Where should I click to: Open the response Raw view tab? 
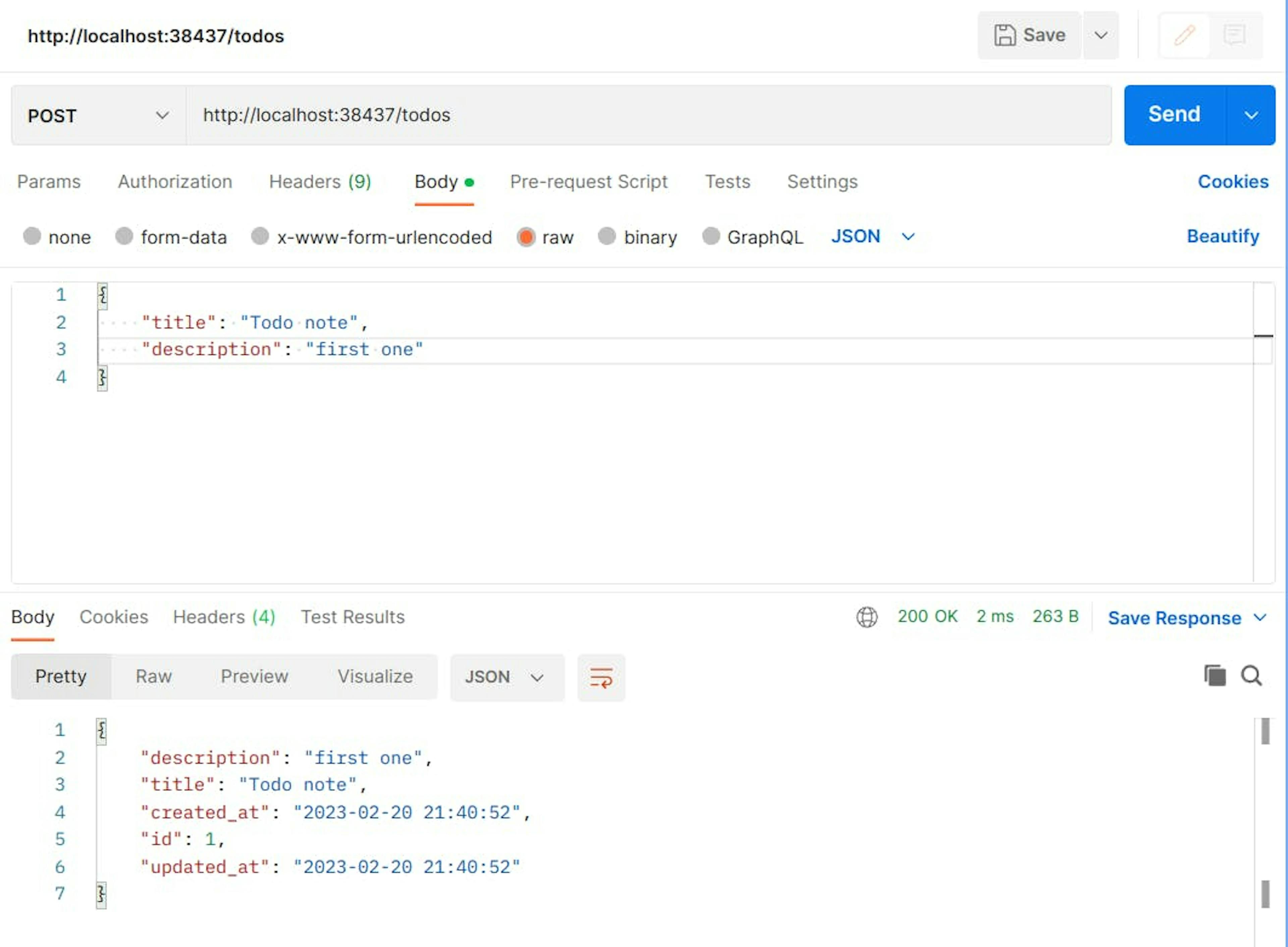click(154, 676)
